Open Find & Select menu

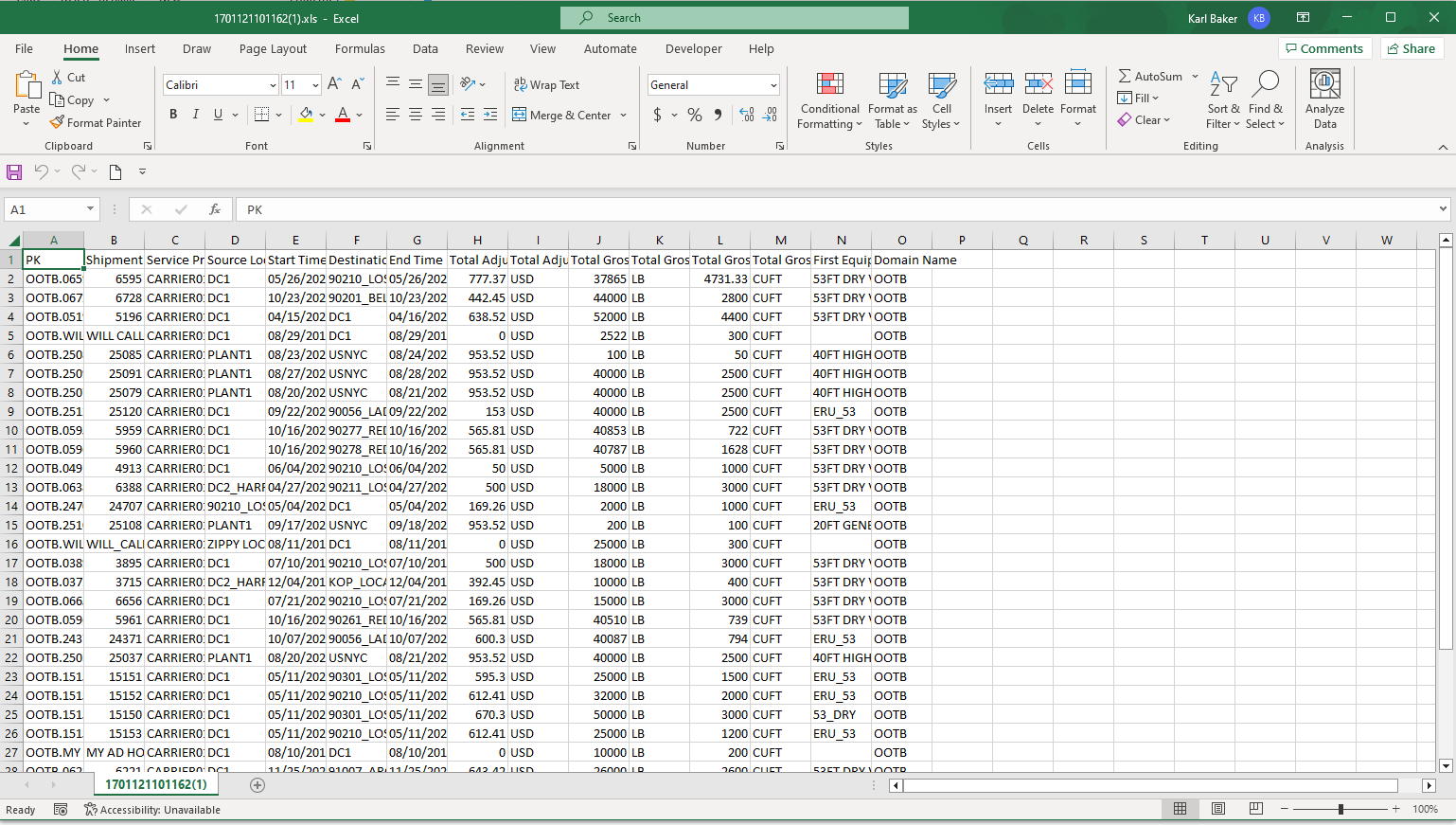1265,99
